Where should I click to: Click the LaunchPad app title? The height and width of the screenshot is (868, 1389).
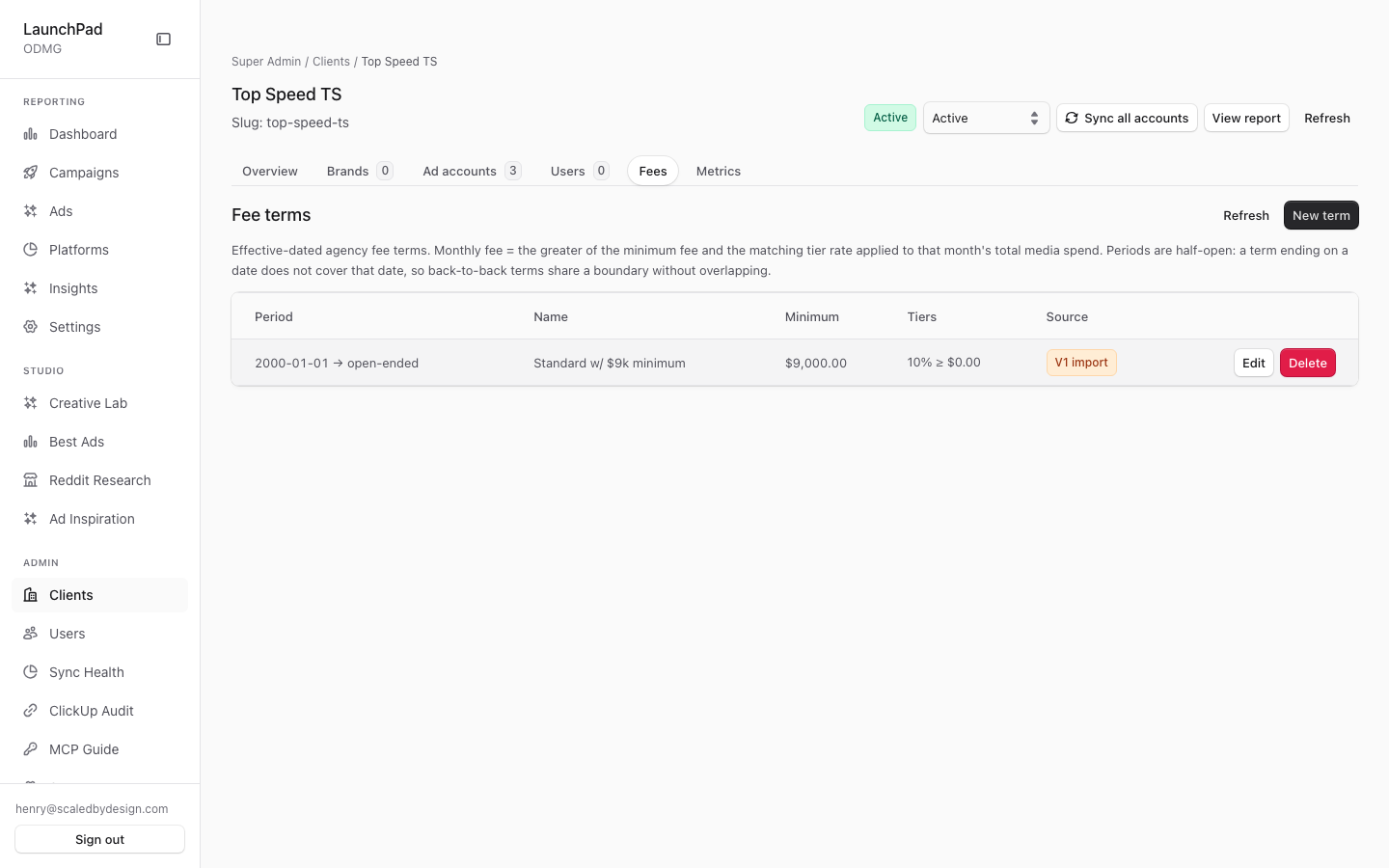63,29
